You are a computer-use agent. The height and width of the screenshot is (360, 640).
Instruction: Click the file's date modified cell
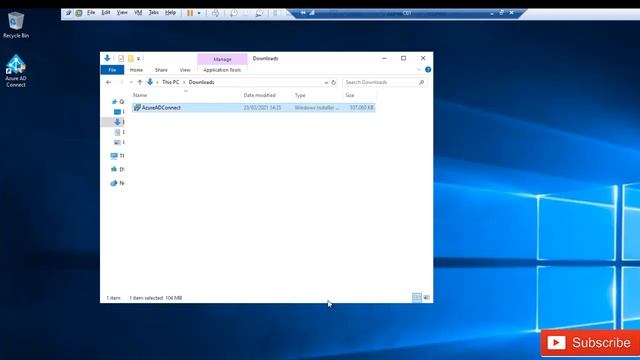click(262, 107)
